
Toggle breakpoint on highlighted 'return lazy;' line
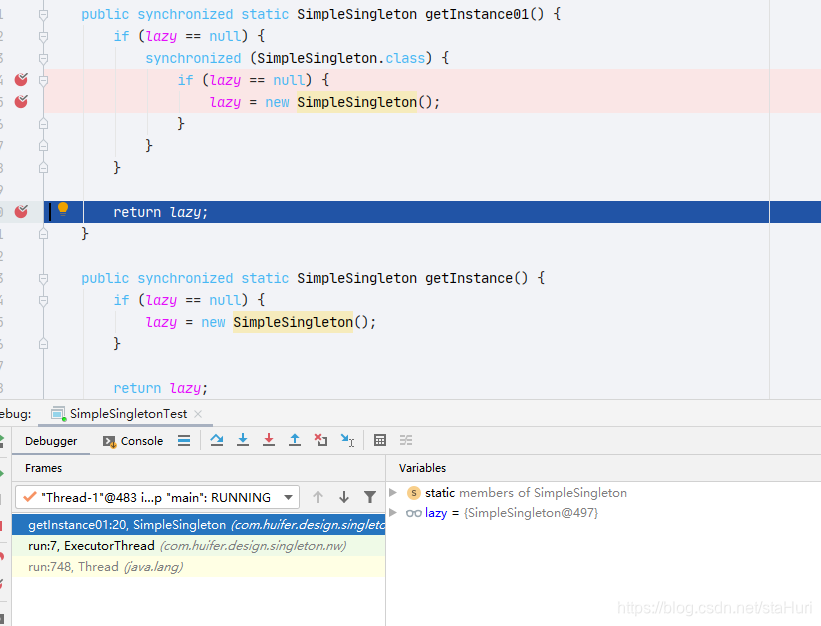(21, 211)
